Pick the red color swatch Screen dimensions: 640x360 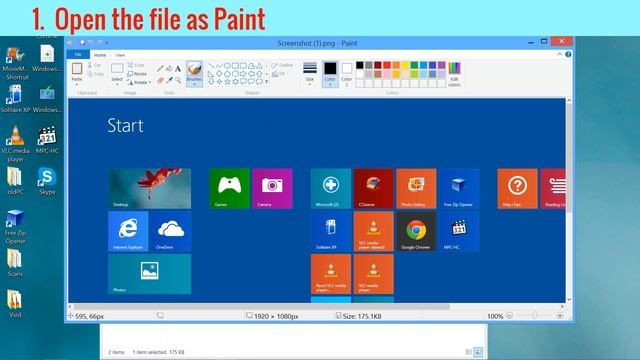coord(387,65)
